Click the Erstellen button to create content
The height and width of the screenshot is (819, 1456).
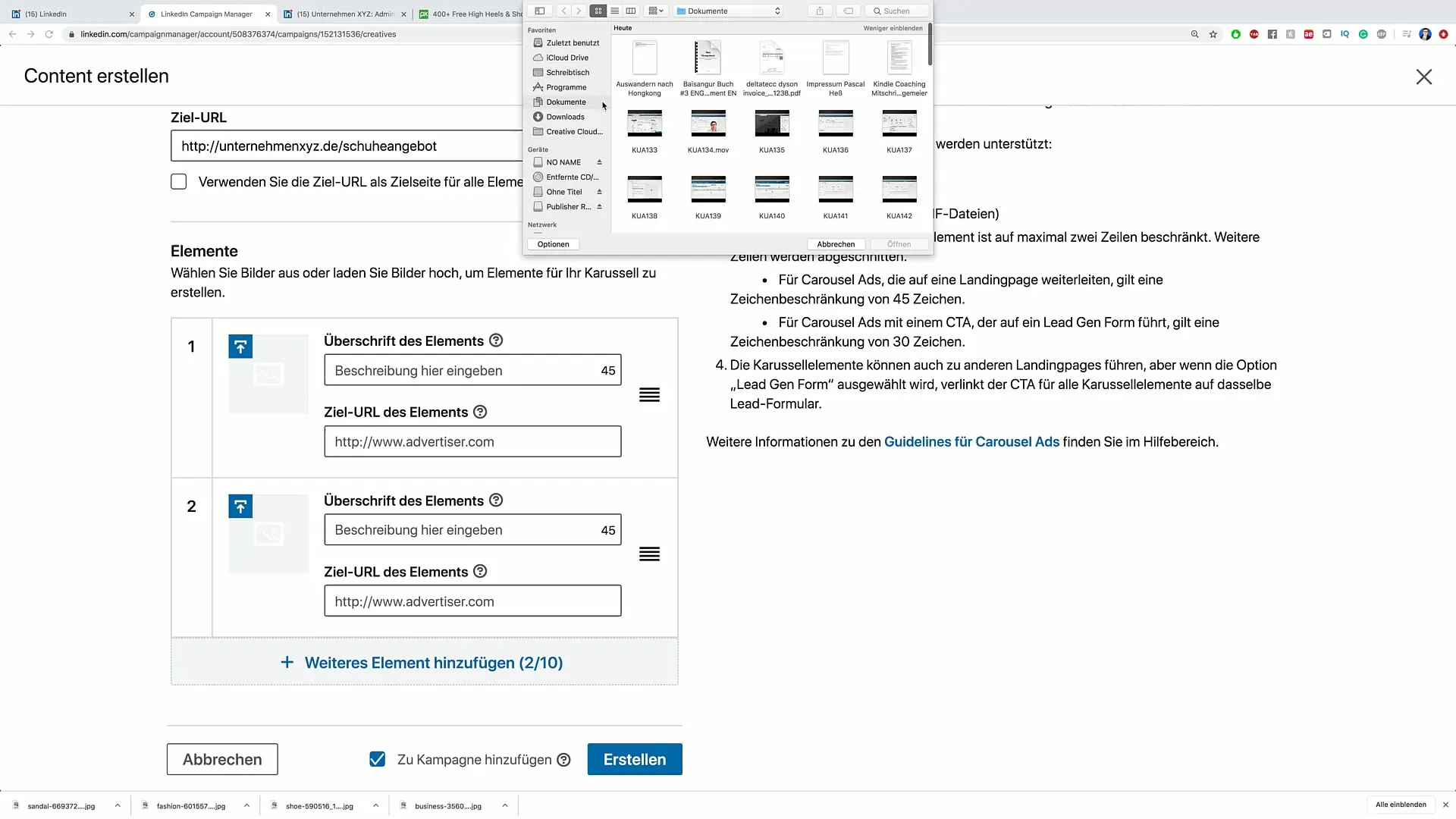click(x=635, y=759)
